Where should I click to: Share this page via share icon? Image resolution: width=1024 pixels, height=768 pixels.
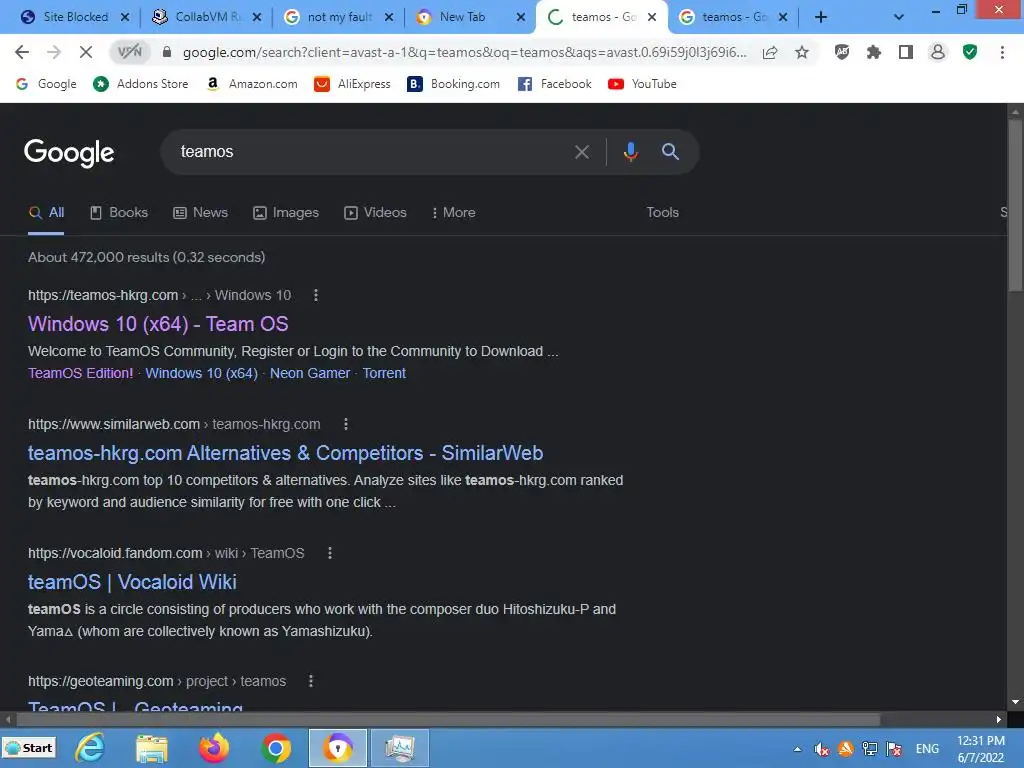(770, 52)
